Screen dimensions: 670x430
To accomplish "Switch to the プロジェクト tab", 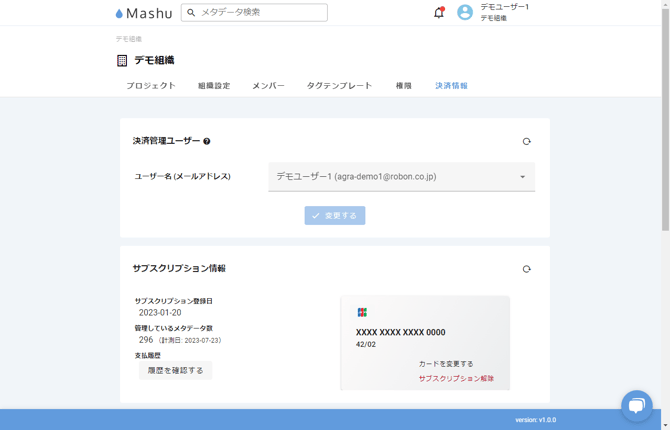I will [151, 86].
